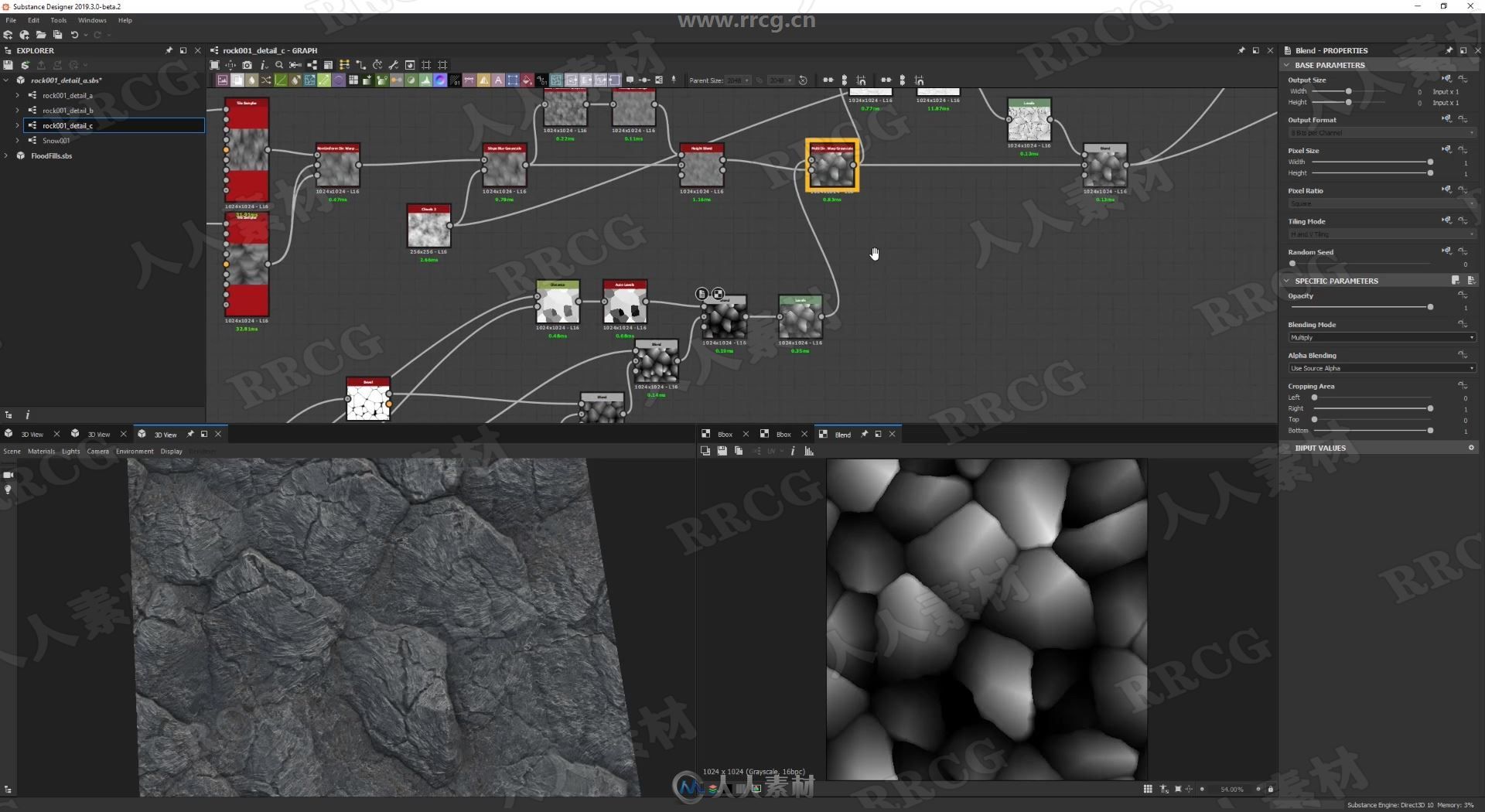Screen dimensions: 1485x812
Task: Click the Open file folder icon
Action: (x=41, y=35)
